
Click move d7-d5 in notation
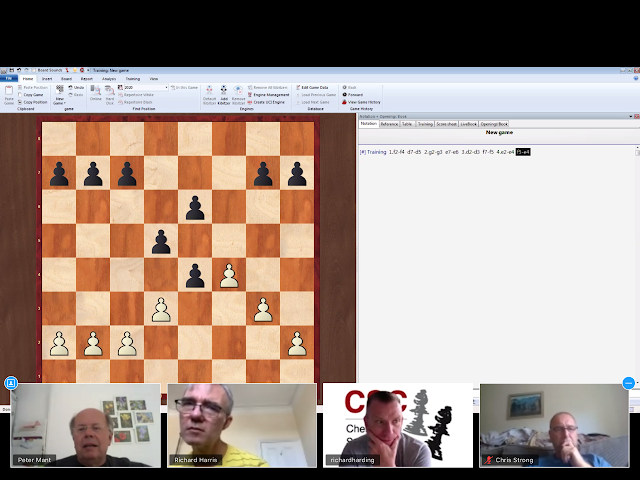pos(414,152)
